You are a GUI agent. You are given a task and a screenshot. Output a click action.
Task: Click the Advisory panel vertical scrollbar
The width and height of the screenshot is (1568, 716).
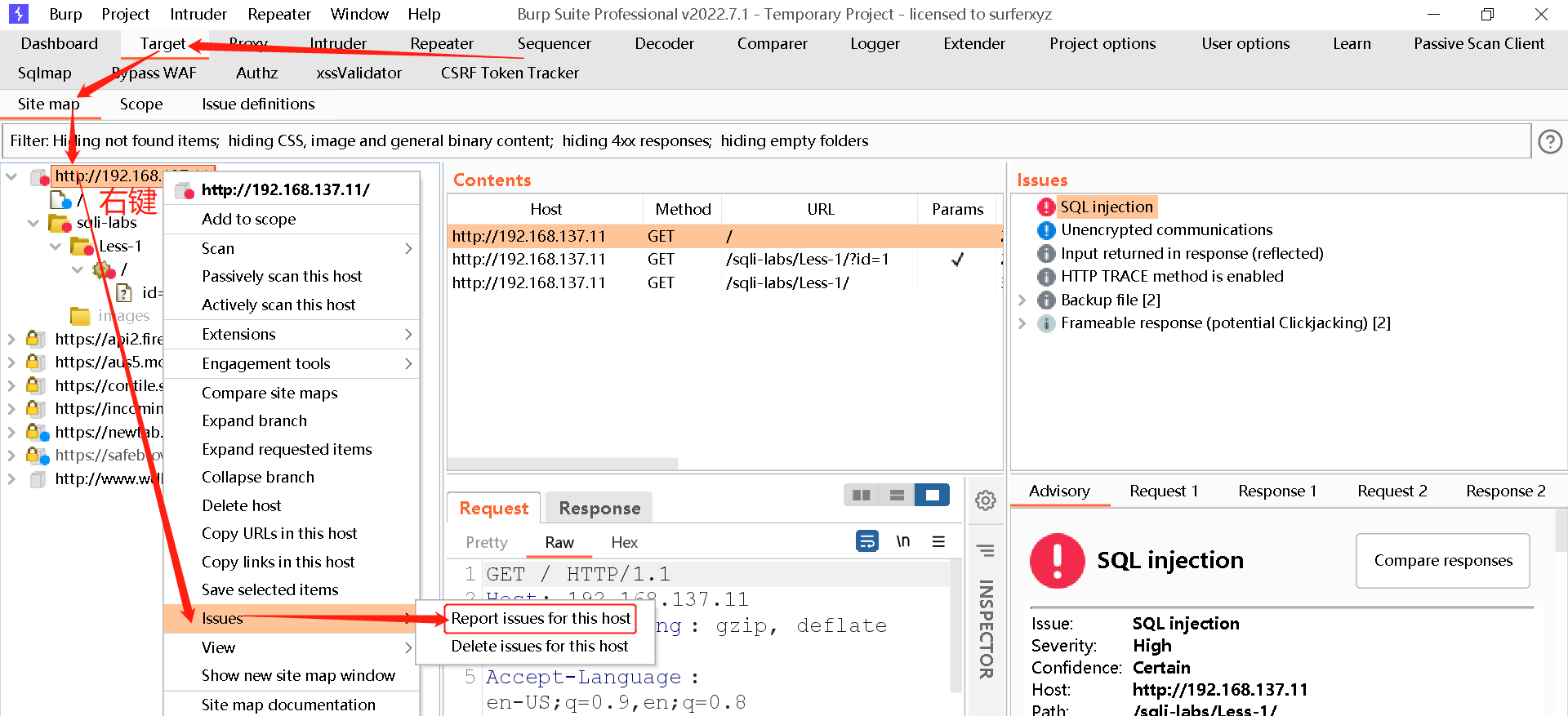coord(1561,531)
